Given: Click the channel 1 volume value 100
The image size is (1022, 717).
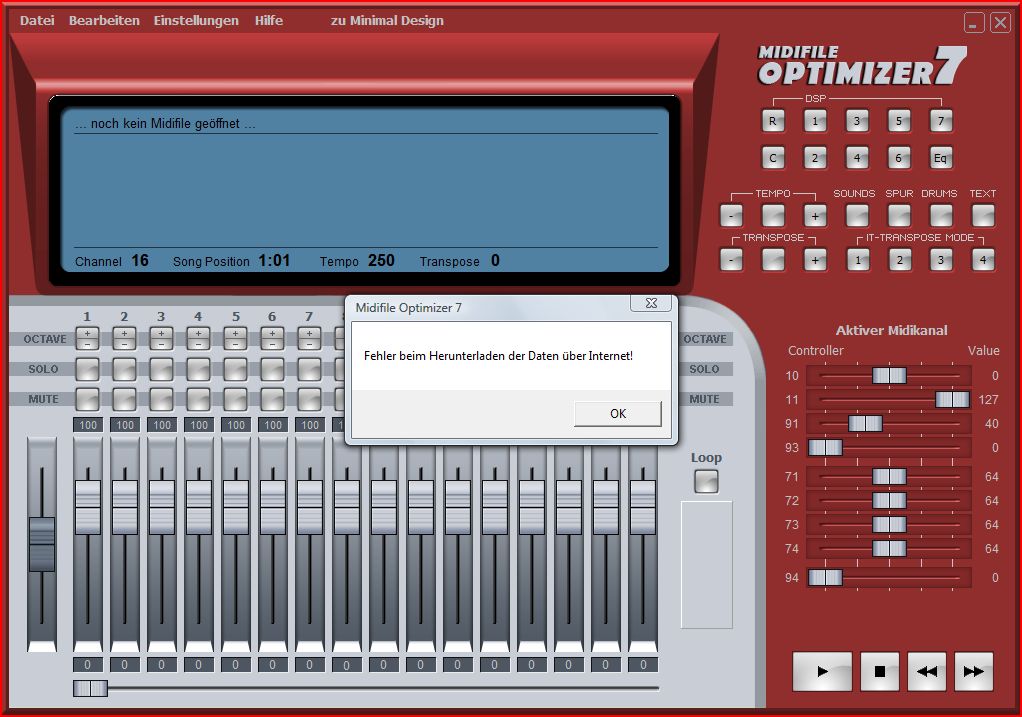Looking at the screenshot, I should click(88, 425).
